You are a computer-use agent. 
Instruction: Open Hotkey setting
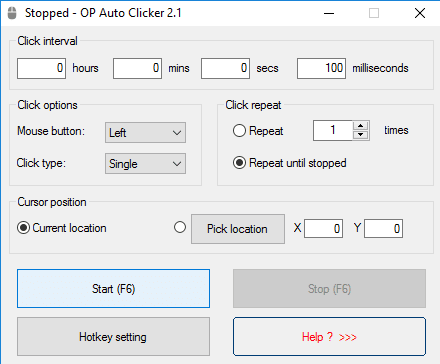tap(113, 337)
